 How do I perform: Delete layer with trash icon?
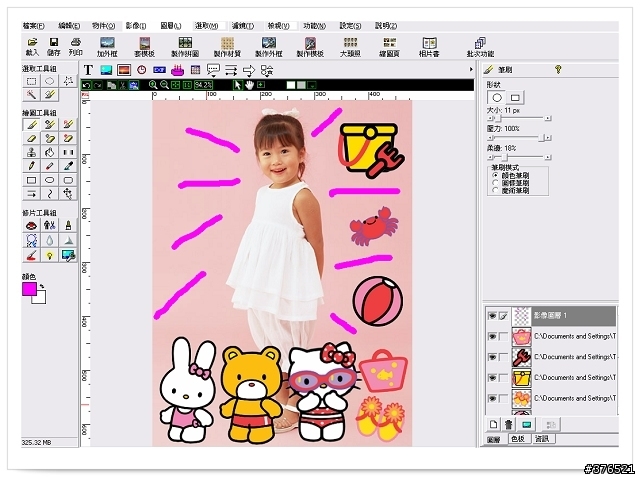(508, 424)
